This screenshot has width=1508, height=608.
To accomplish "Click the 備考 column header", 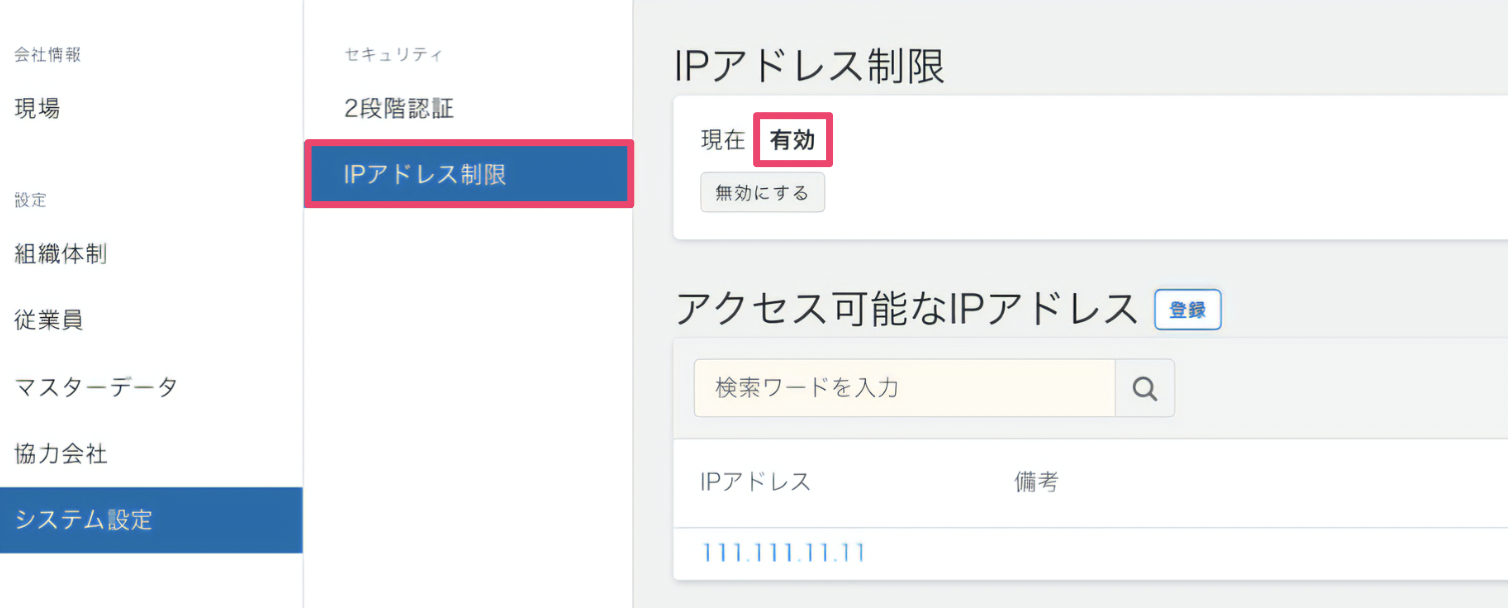I will point(1036,482).
